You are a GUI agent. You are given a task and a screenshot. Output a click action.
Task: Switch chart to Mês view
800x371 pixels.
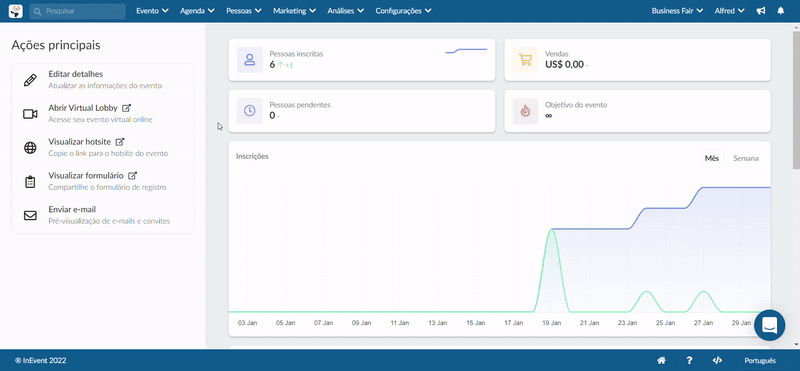[x=711, y=158]
